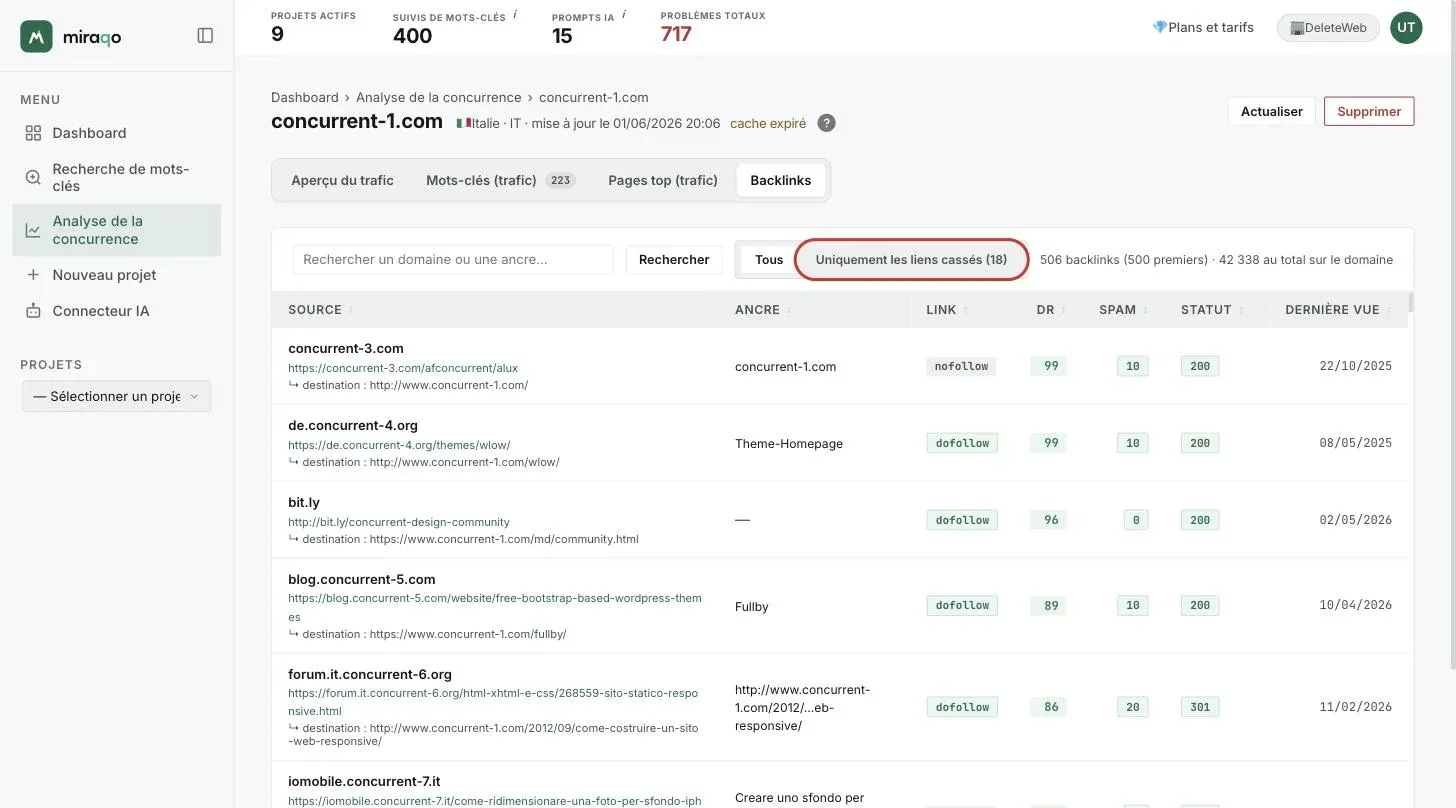This screenshot has height=808, width=1456.
Task: Click nofollow badge in concurrent-3.com row
Action: 961,367
